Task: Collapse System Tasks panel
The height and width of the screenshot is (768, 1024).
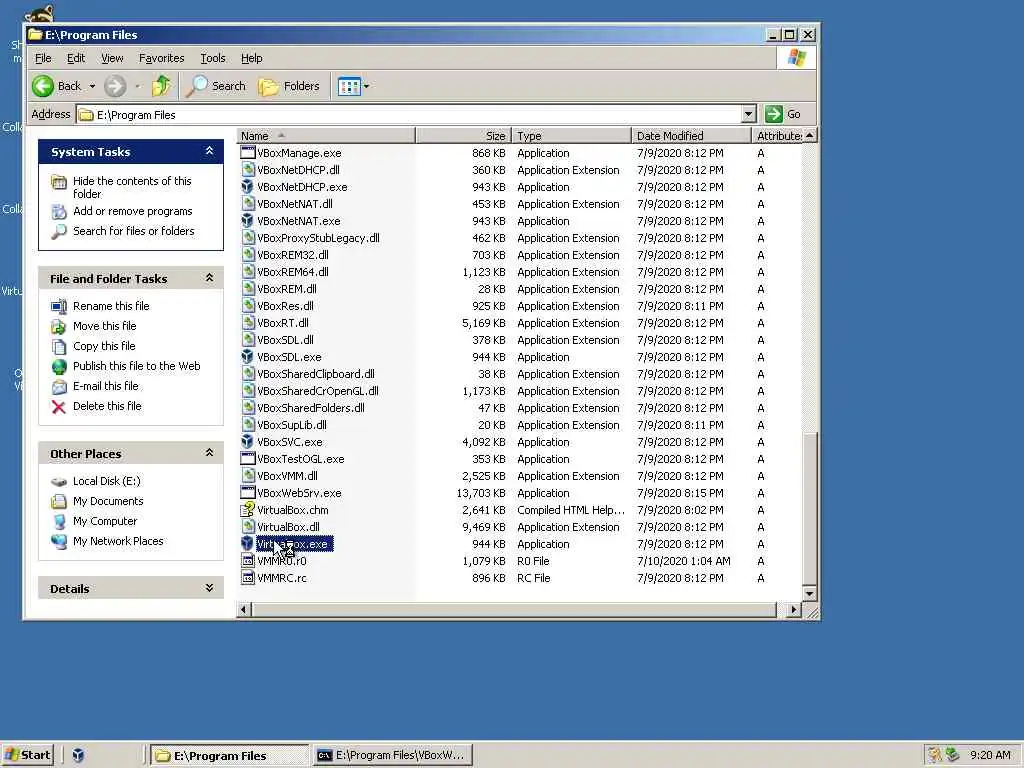Action: tap(209, 151)
